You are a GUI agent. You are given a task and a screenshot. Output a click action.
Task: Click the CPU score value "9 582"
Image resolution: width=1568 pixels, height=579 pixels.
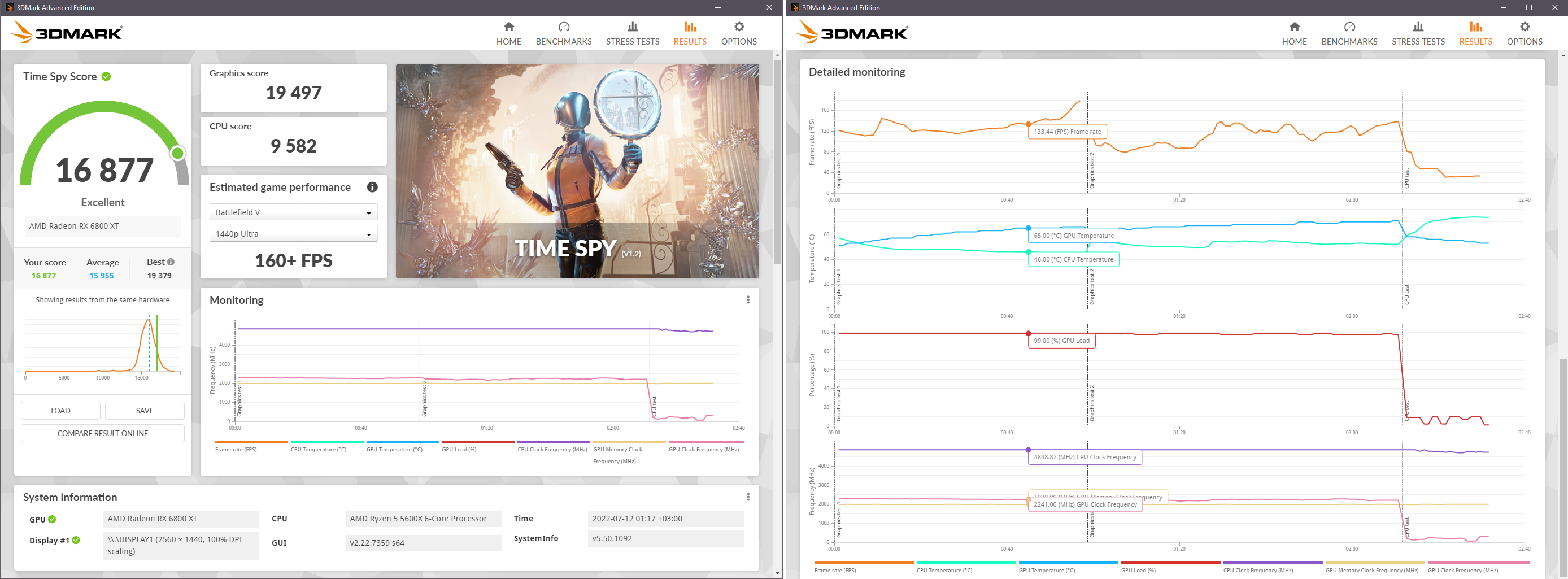coord(293,146)
